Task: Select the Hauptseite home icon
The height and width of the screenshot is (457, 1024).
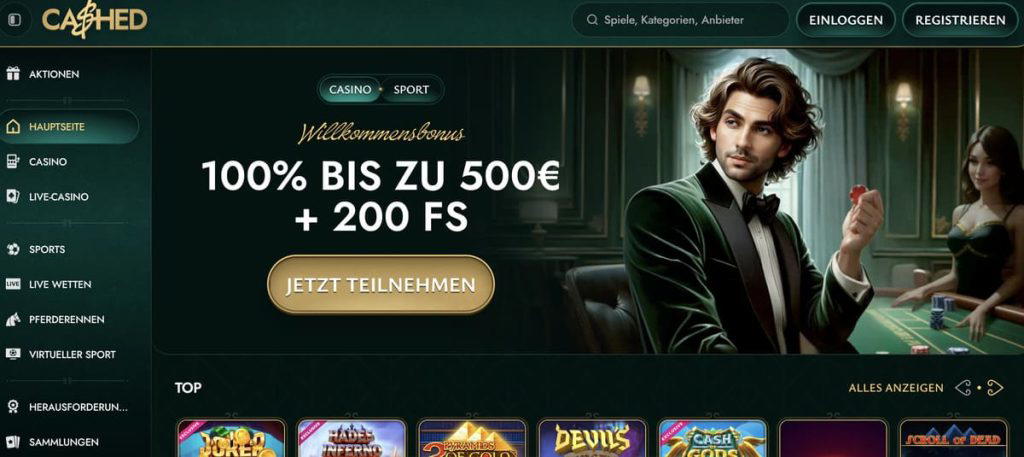Action: pos(13,127)
